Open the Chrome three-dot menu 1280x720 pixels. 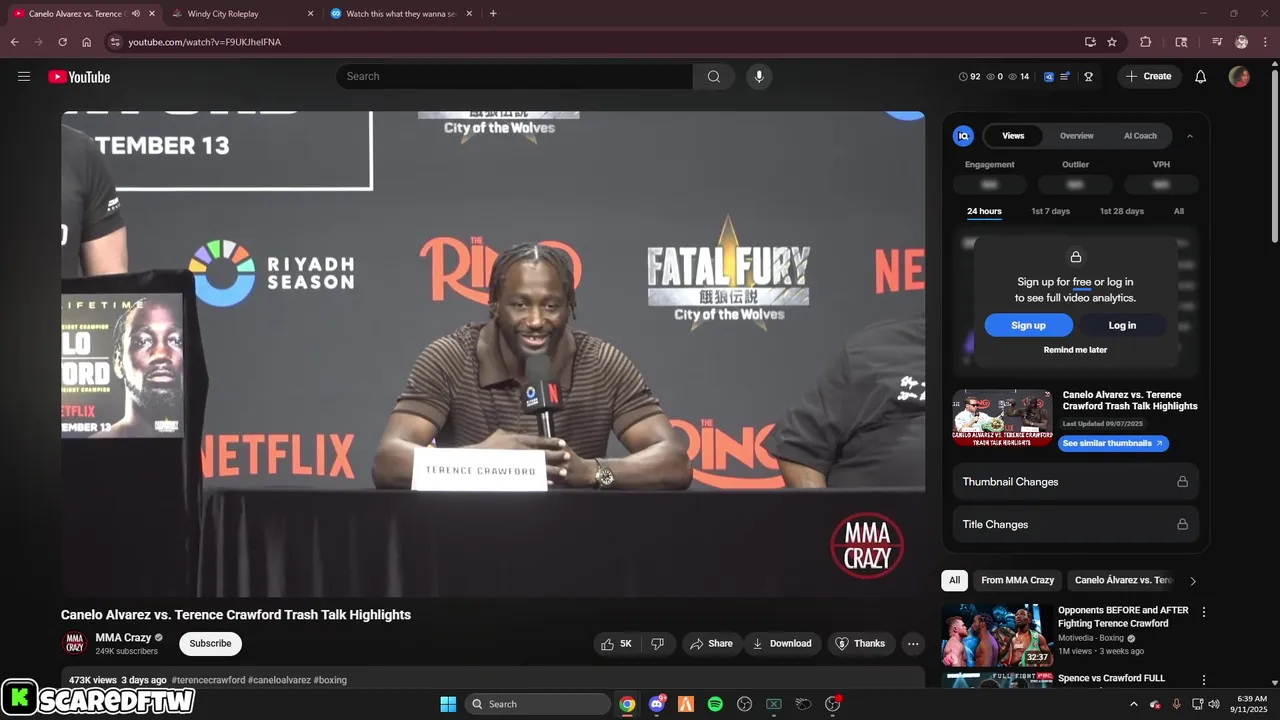click(x=1265, y=42)
